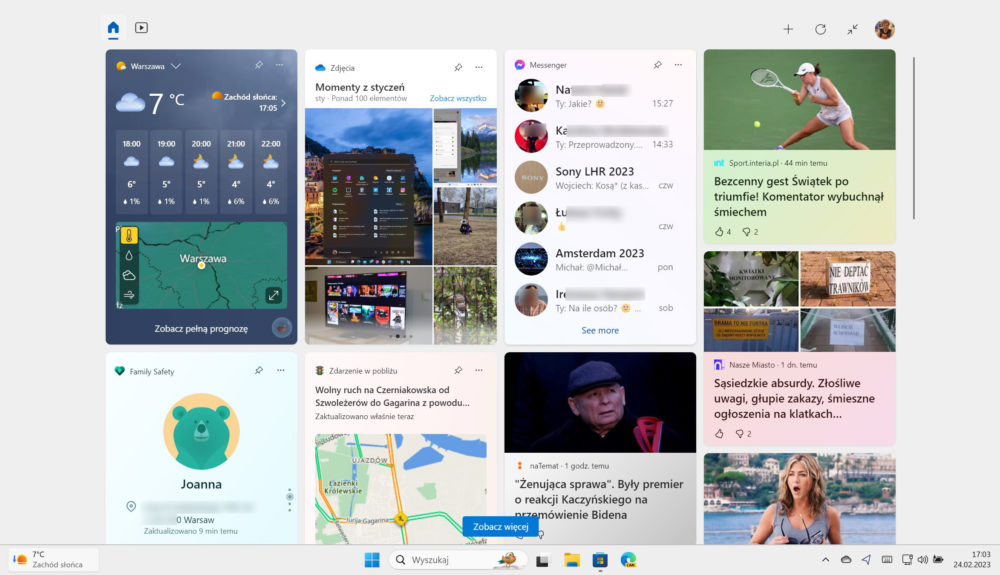Screen dimensions: 1000x575
Task: Click the widgets board vertical scrollbar
Action: 914,138
